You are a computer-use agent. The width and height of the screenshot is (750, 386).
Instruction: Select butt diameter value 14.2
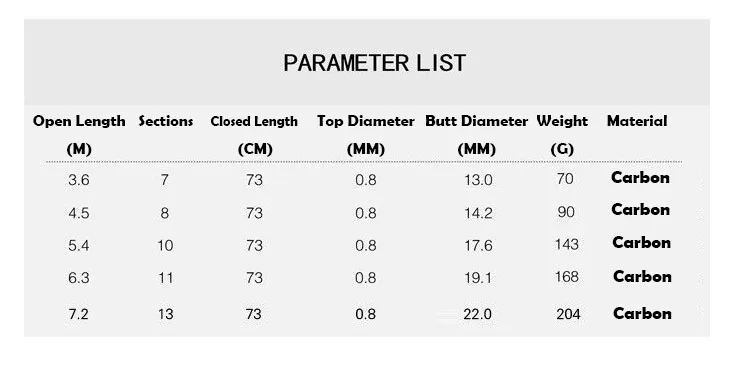coord(478,213)
